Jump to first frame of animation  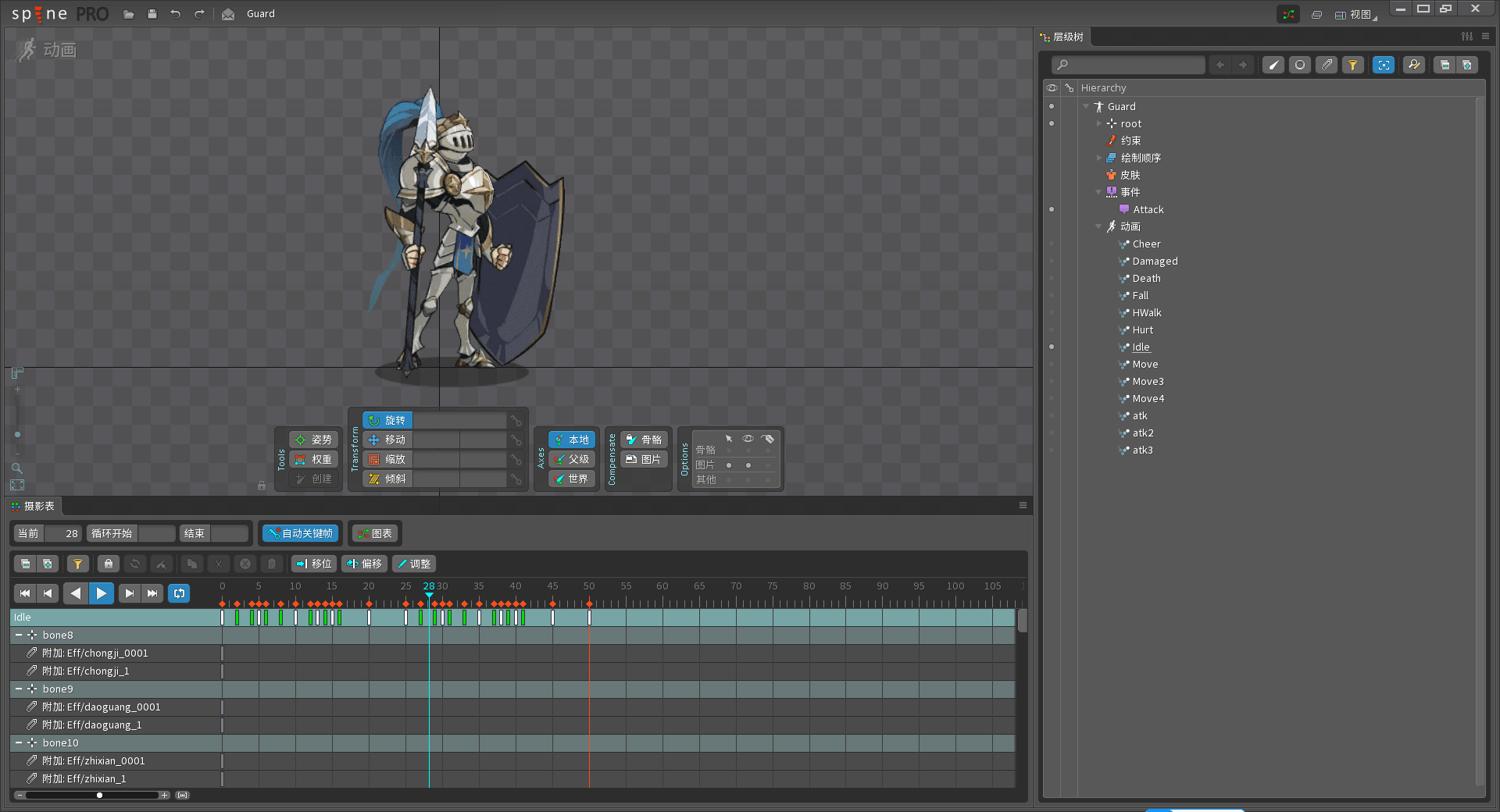click(25, 593)
